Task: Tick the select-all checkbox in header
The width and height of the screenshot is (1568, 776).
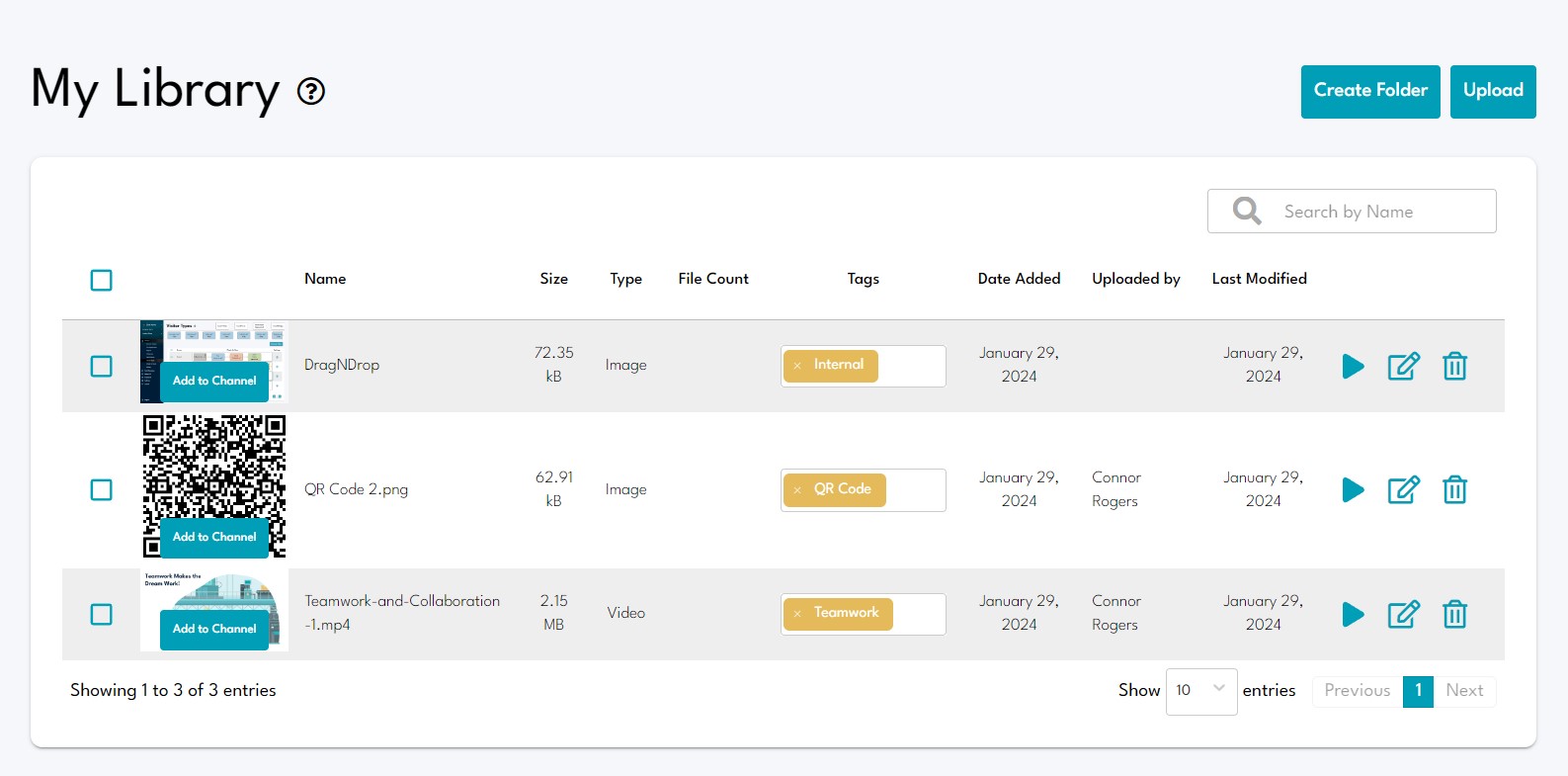Action: (101, 280)
